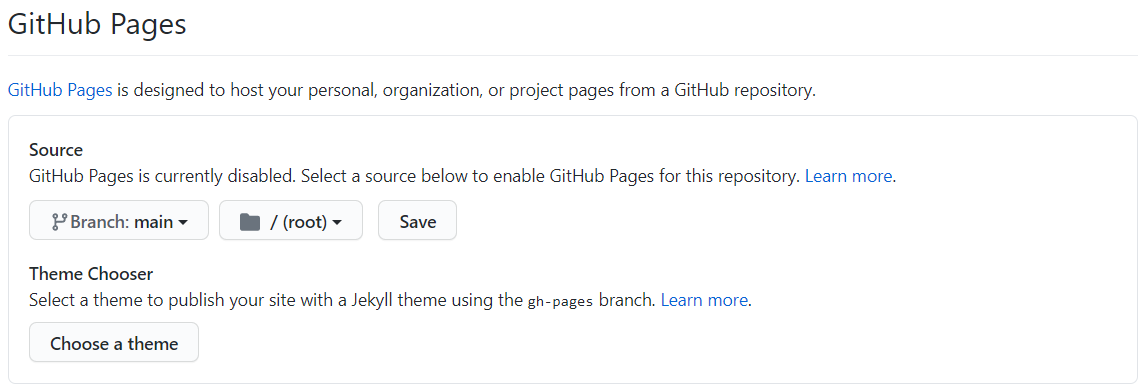Click the git branch icon
This screenshot has height=392, width=1145.
click(59, 221)
